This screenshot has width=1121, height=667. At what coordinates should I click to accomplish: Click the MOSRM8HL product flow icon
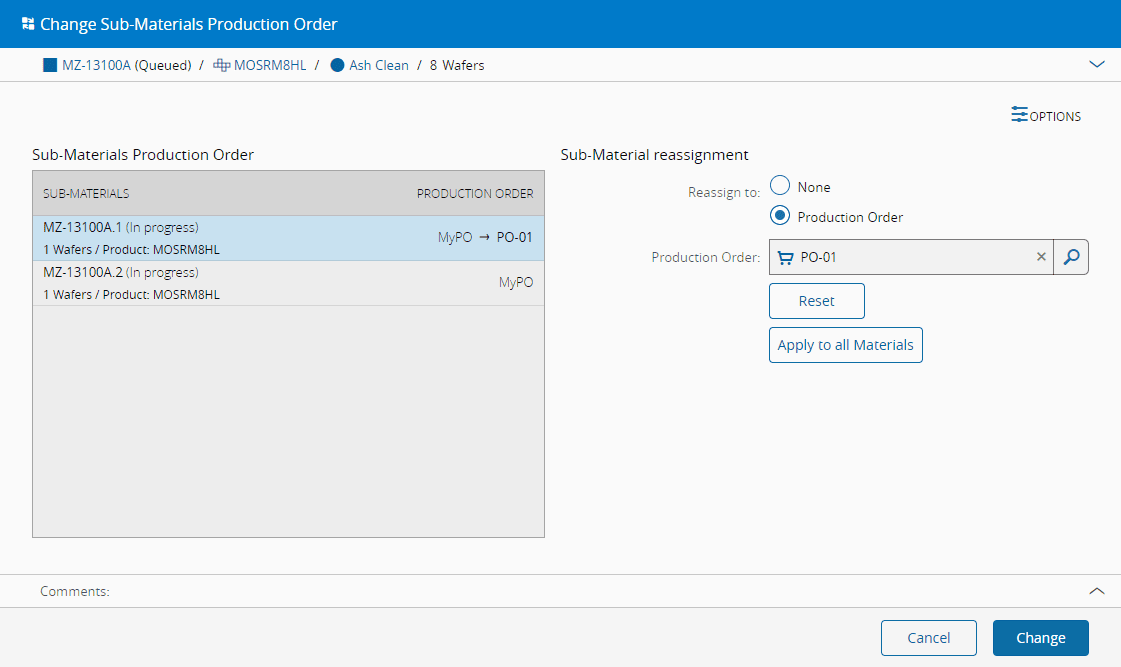[x=221, y=65]
